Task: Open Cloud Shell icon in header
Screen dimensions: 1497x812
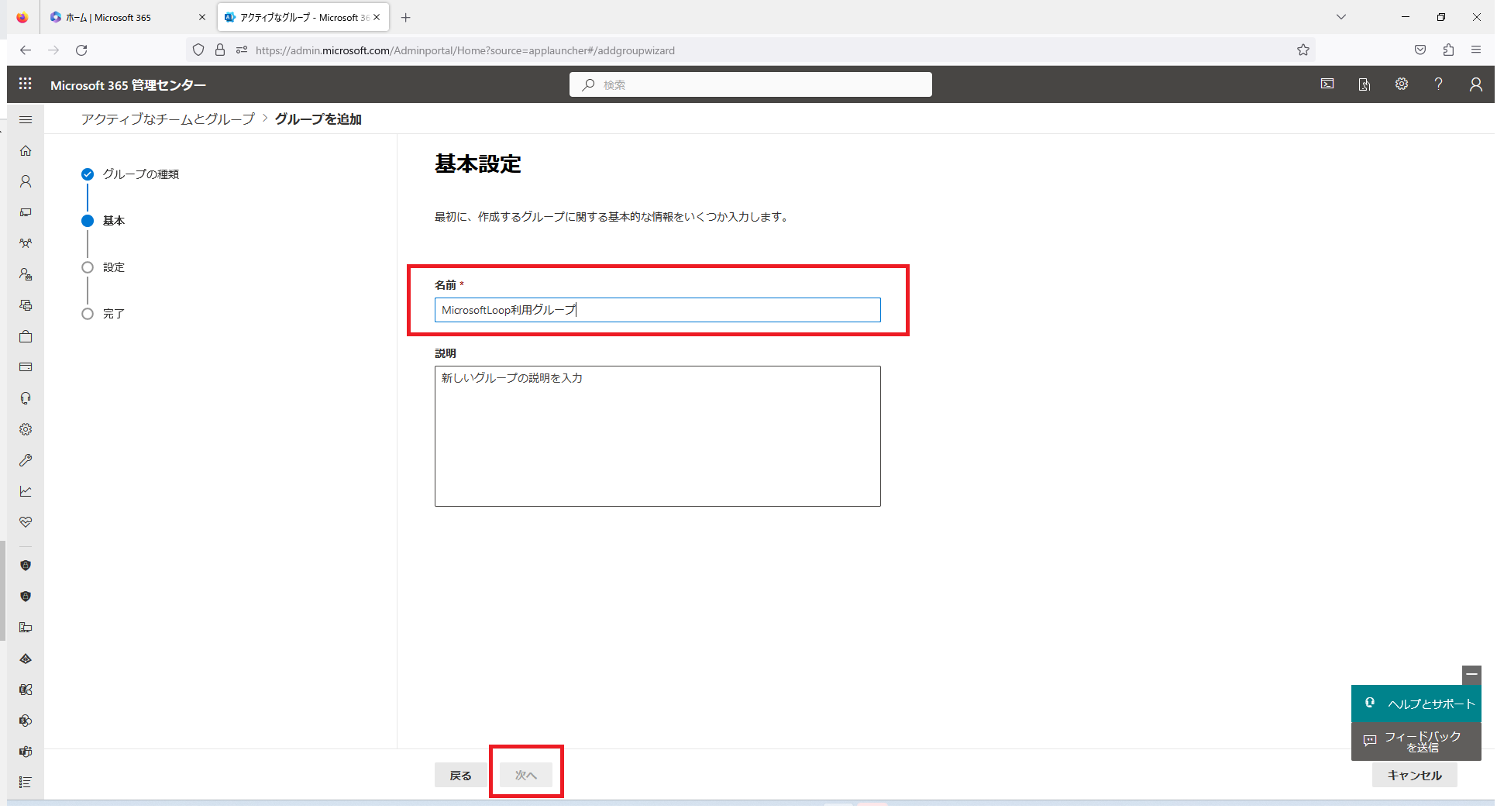Action: click(x=1327, y=84)
